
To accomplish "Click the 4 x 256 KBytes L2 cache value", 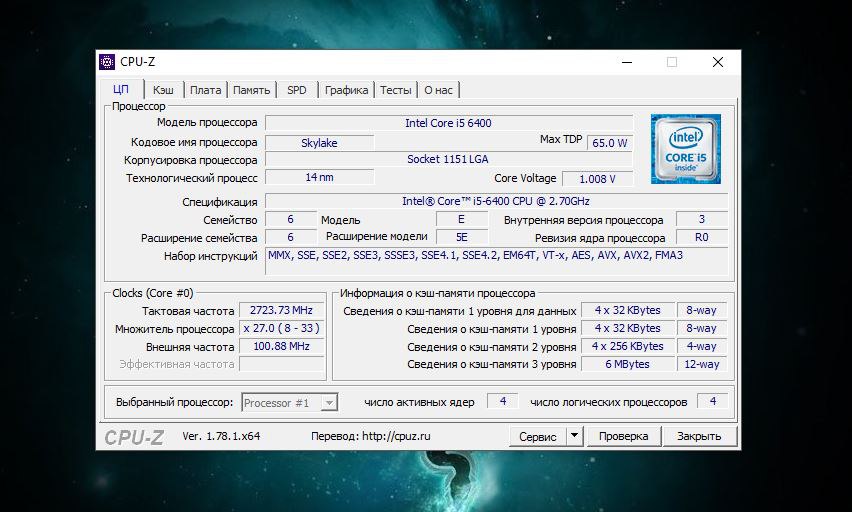I will 628,346.
